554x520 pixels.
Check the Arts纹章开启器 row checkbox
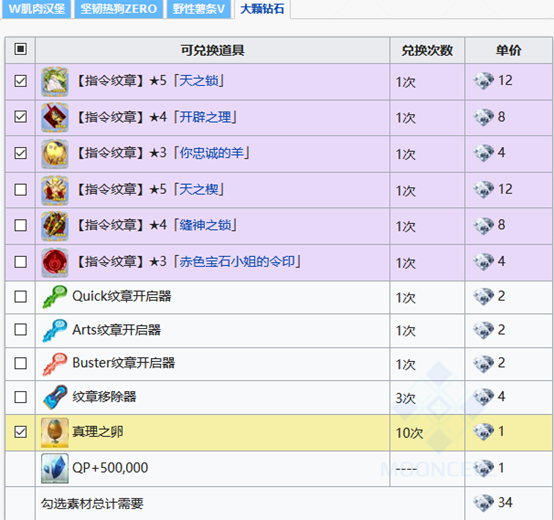coord(20,330)
